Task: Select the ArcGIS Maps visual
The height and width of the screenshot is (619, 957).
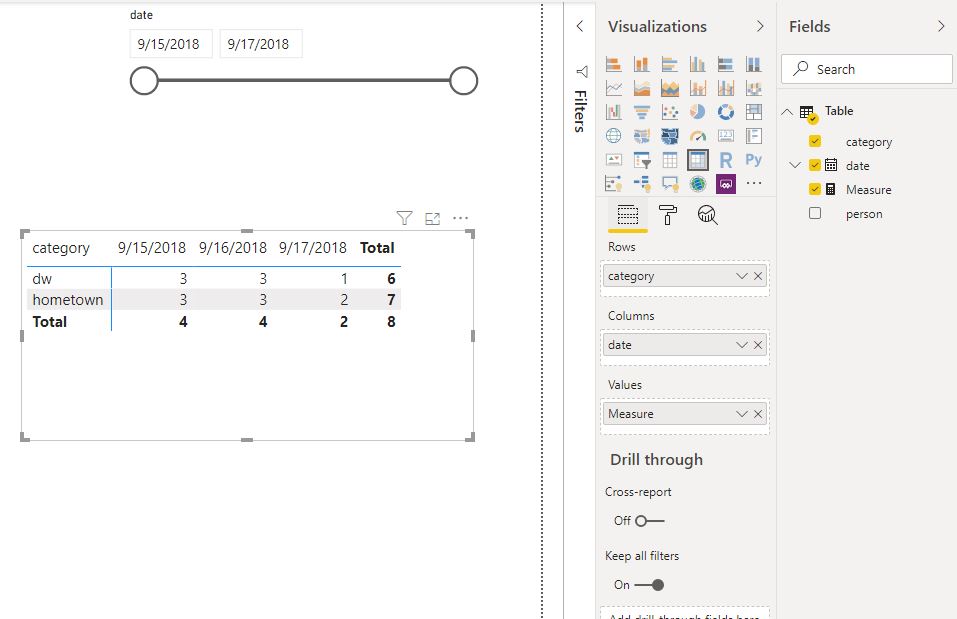Action: 698,183
